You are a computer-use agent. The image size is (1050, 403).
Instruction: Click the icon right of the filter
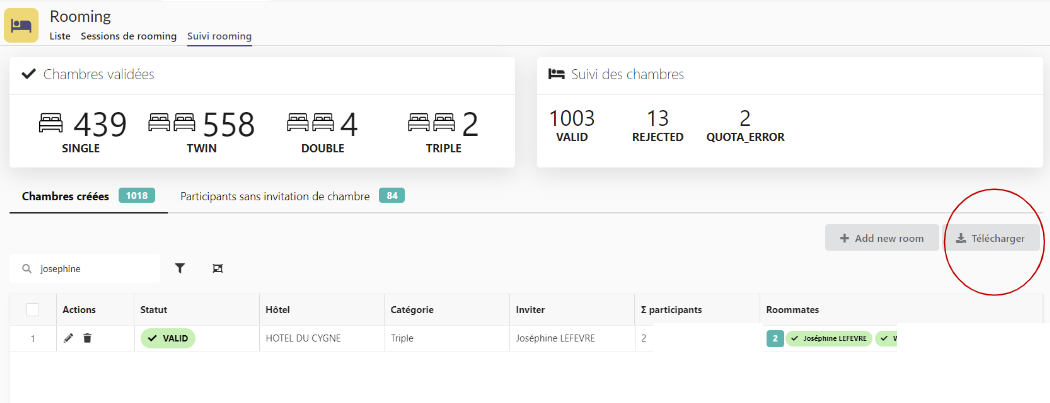217,268
